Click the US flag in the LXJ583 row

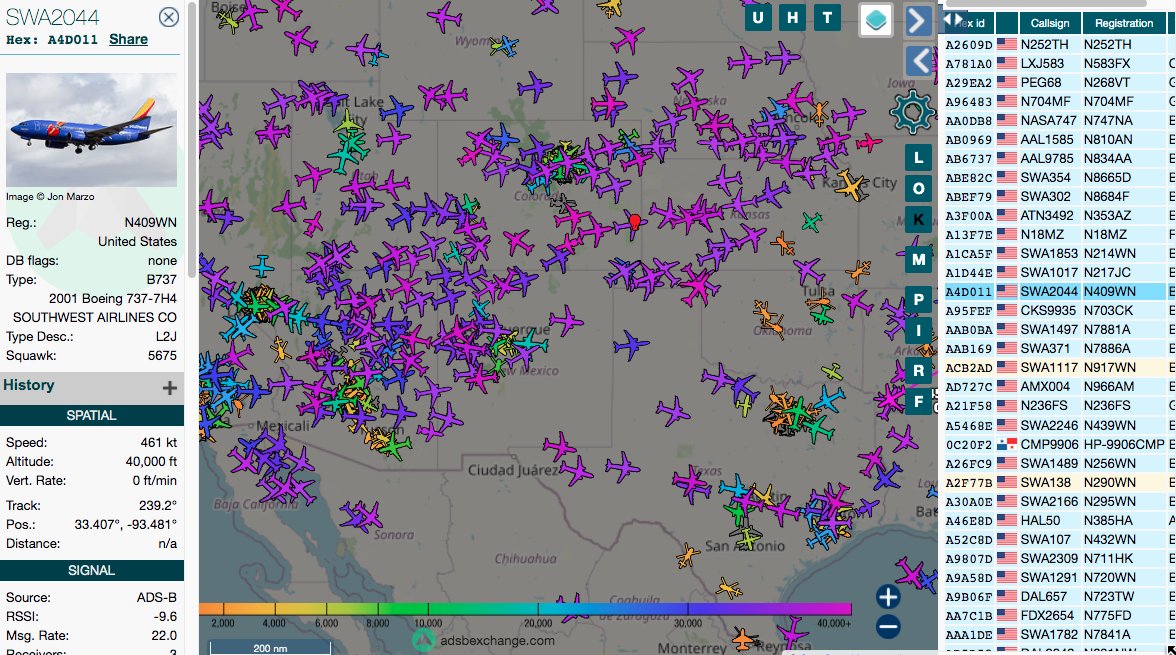click(x=1006, y=64)
